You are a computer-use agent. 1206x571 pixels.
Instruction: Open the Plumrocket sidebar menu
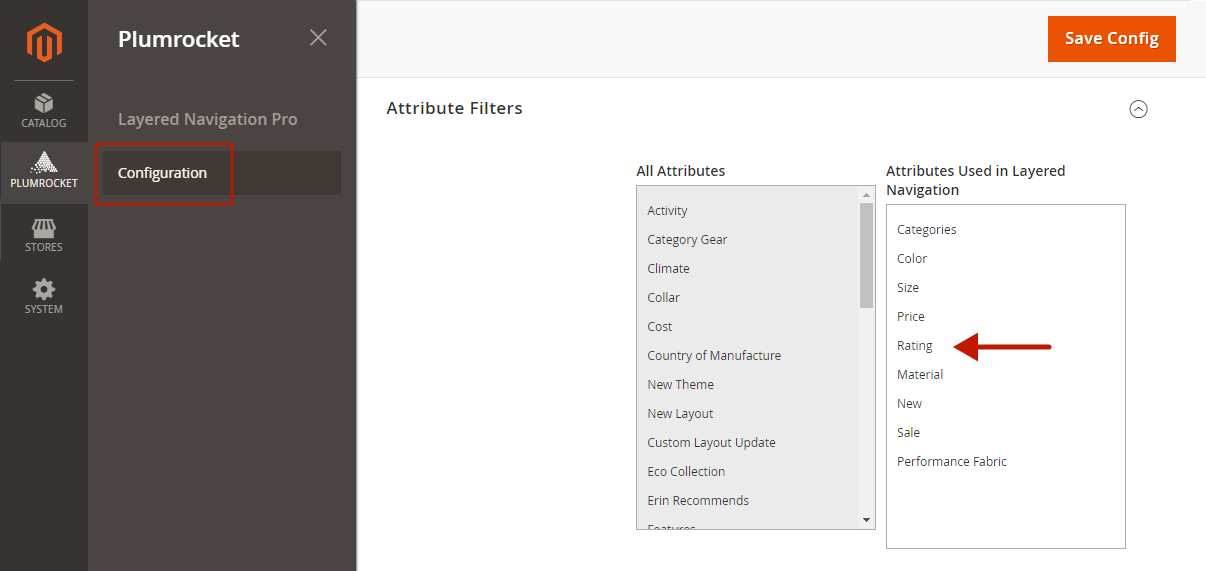pyautogui.click(x=44, y=172)
